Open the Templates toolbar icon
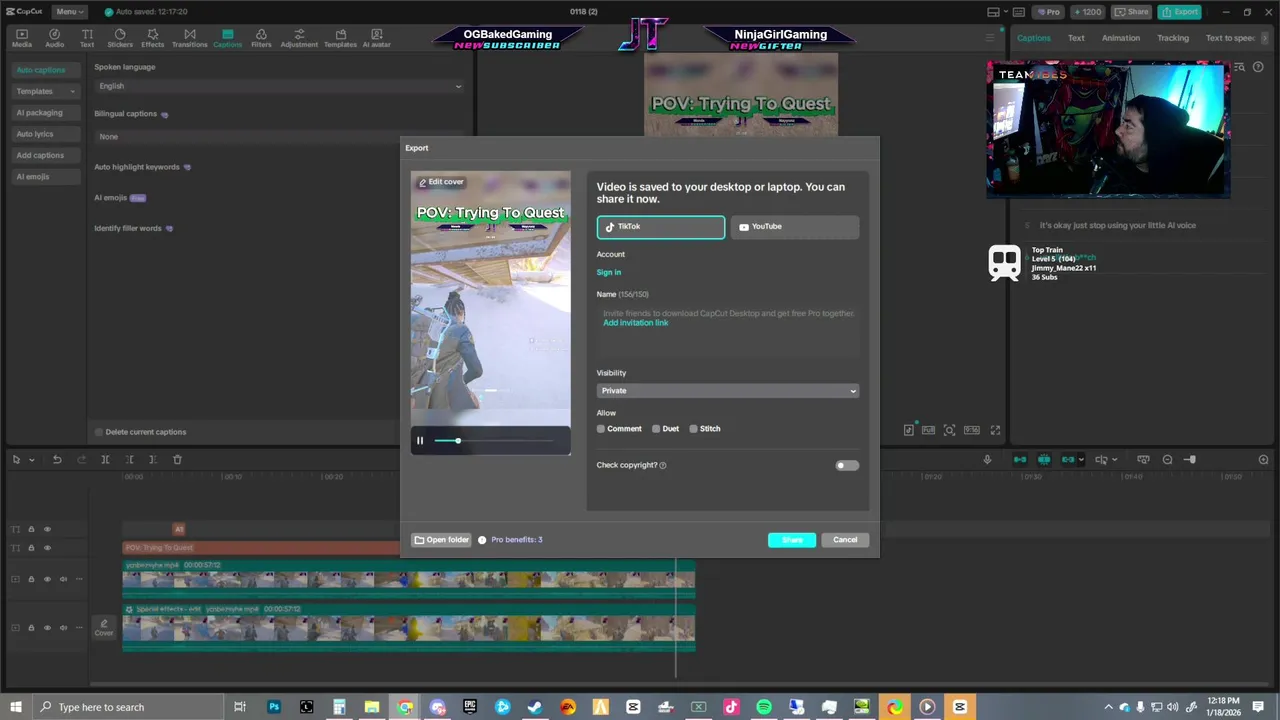The width and height of the screenshot is (1280, 720). click(340, 38)
